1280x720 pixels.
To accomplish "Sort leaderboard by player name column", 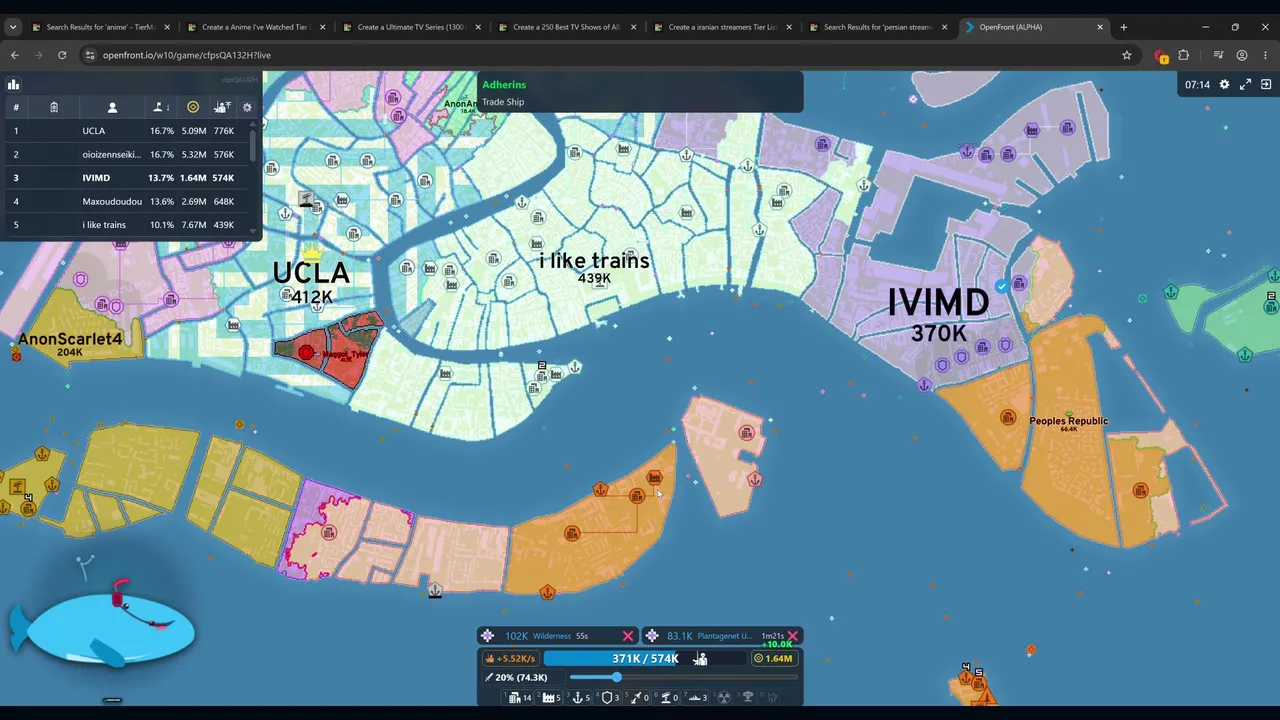I will 112,107.
